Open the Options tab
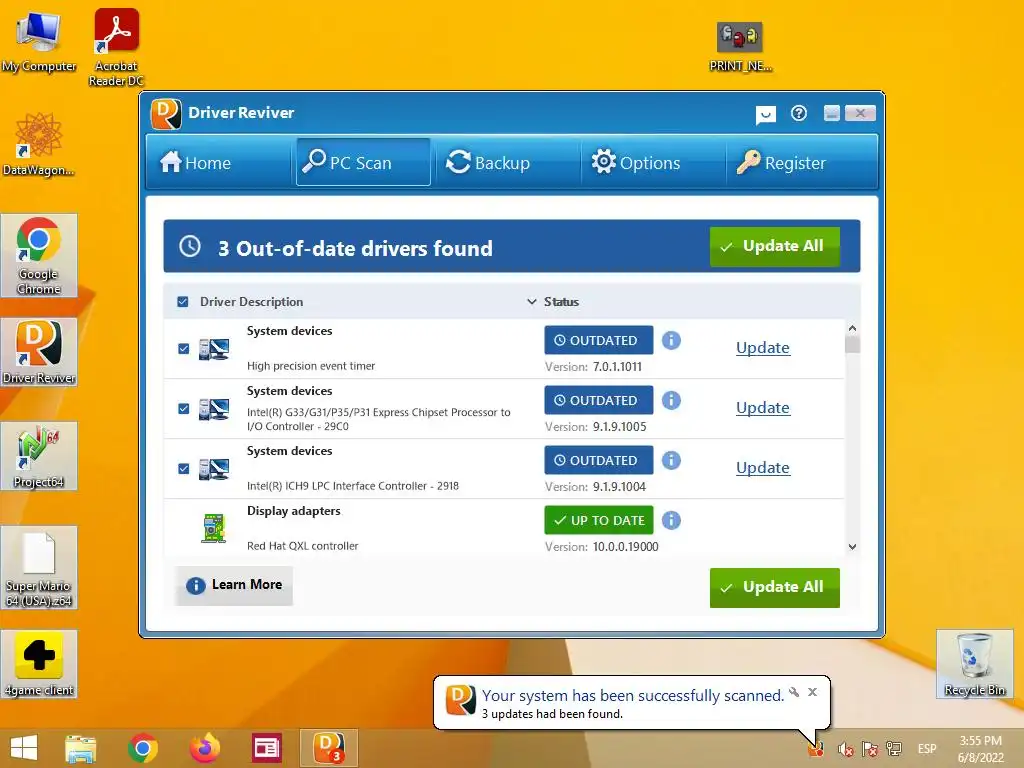This screenshot has width=1024, height=768. [635, 162]
